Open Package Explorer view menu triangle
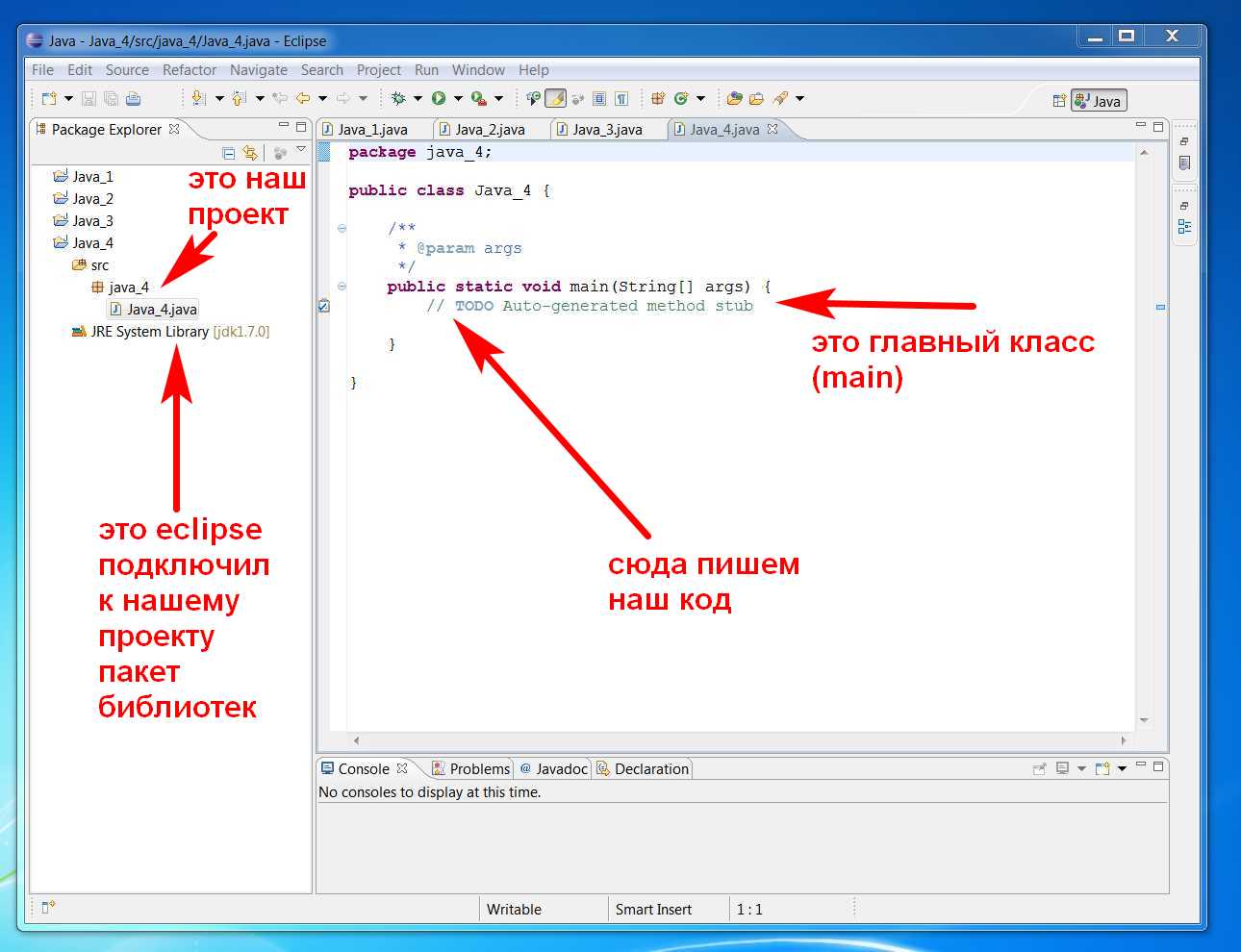 301,150
